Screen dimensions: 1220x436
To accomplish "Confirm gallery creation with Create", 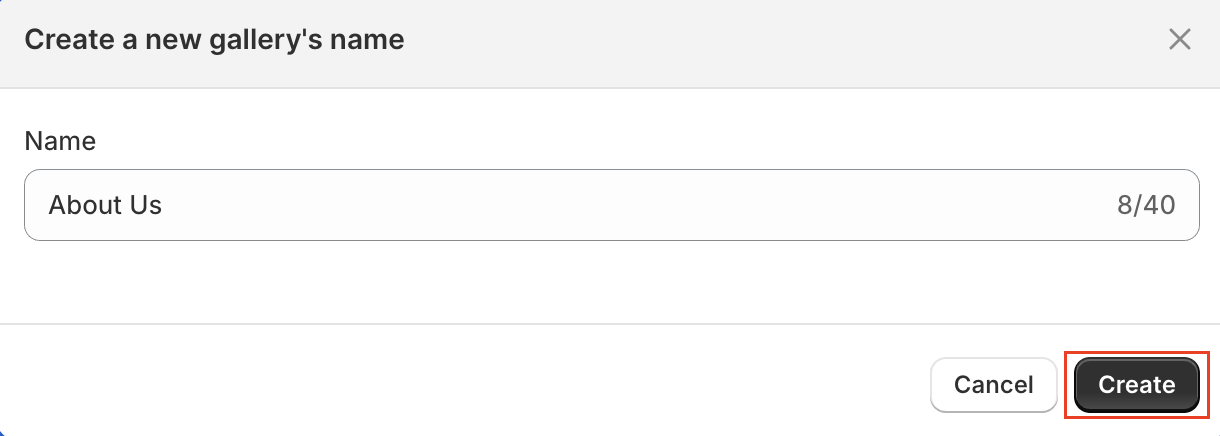I will click(x=1136, y=385).
